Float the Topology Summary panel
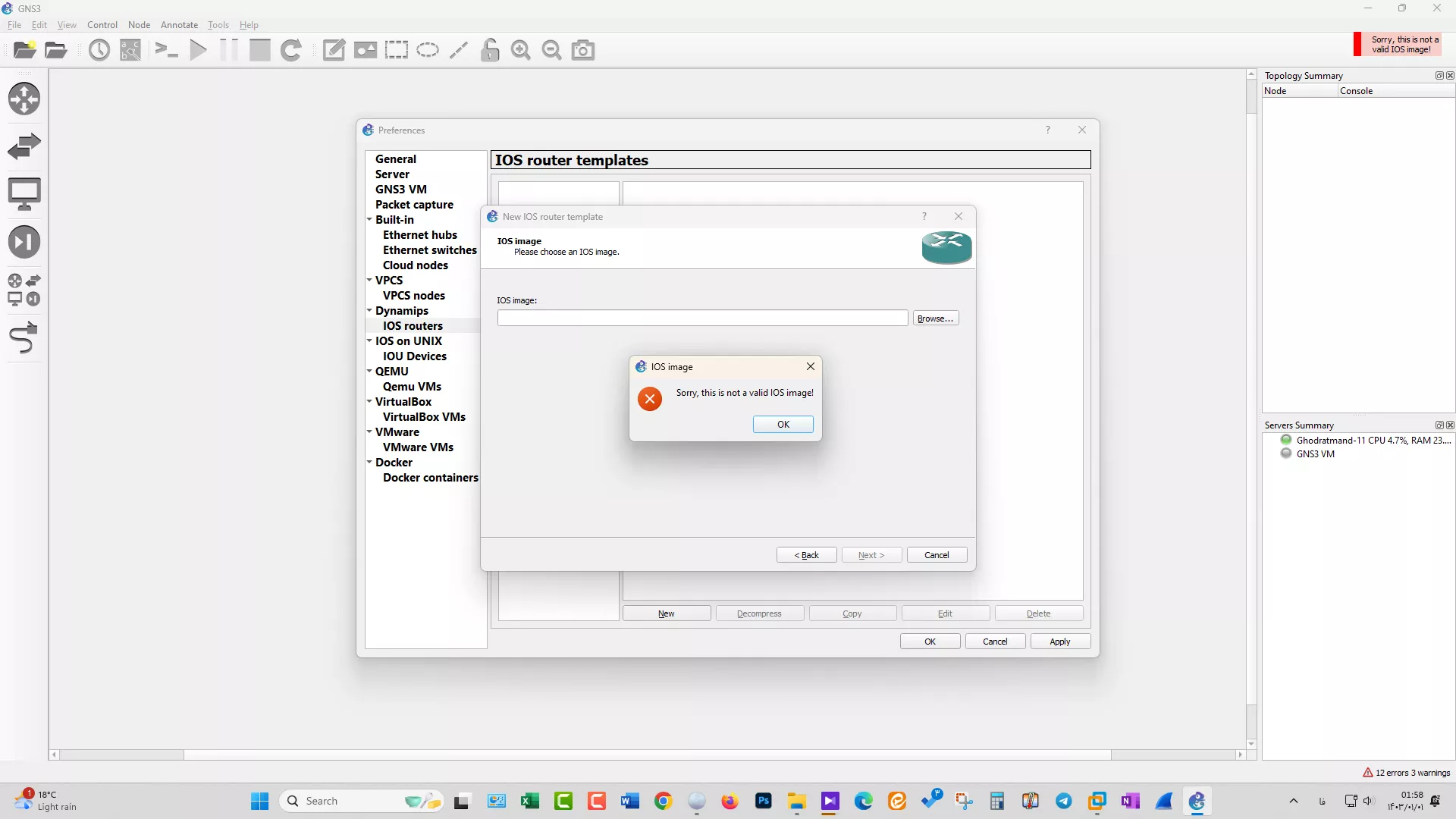 [x=1439, y=76]
